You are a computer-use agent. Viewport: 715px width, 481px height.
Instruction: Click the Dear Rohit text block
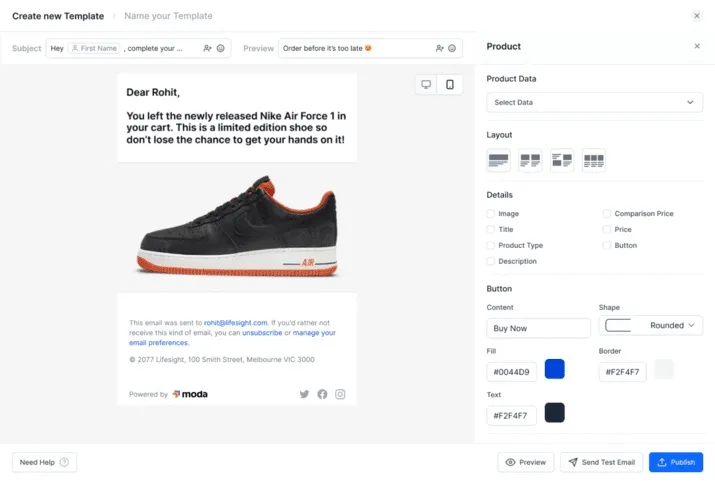pos(237,118)
